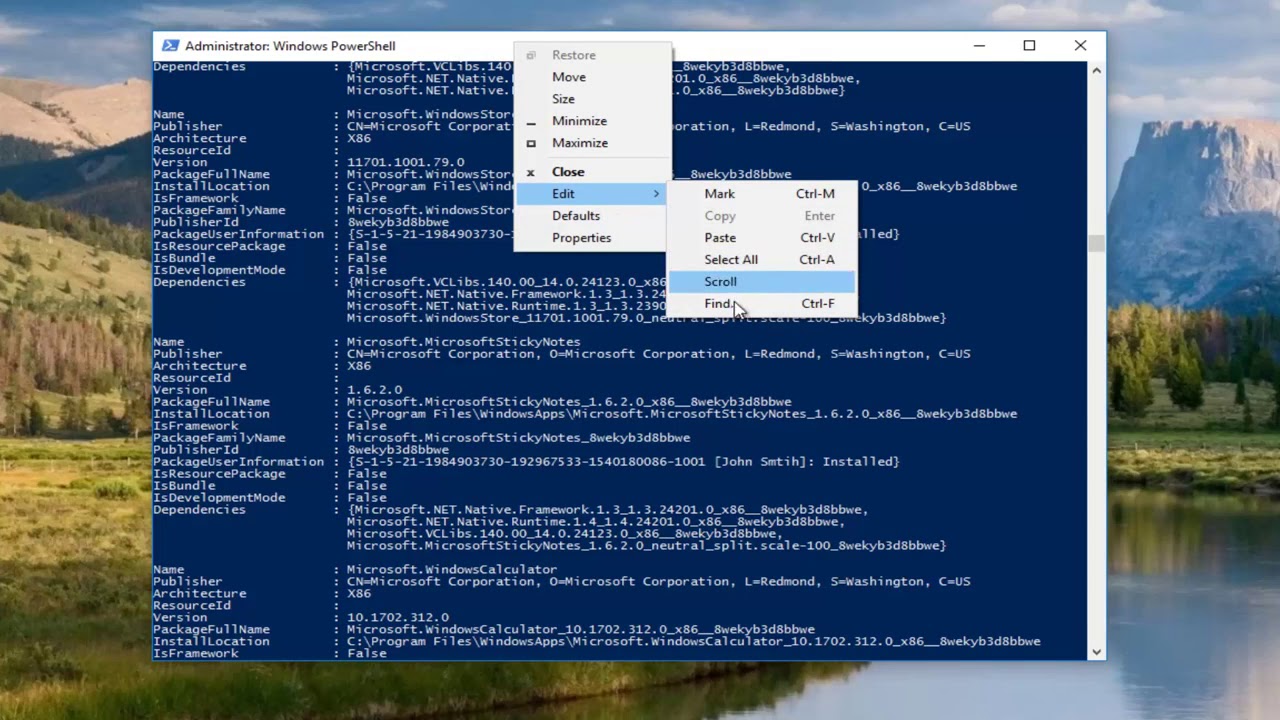Pick Minimize in the system menu
The width and height of the screenshot is (1280, 720).
pyautogui.click(x=593, y=121)
